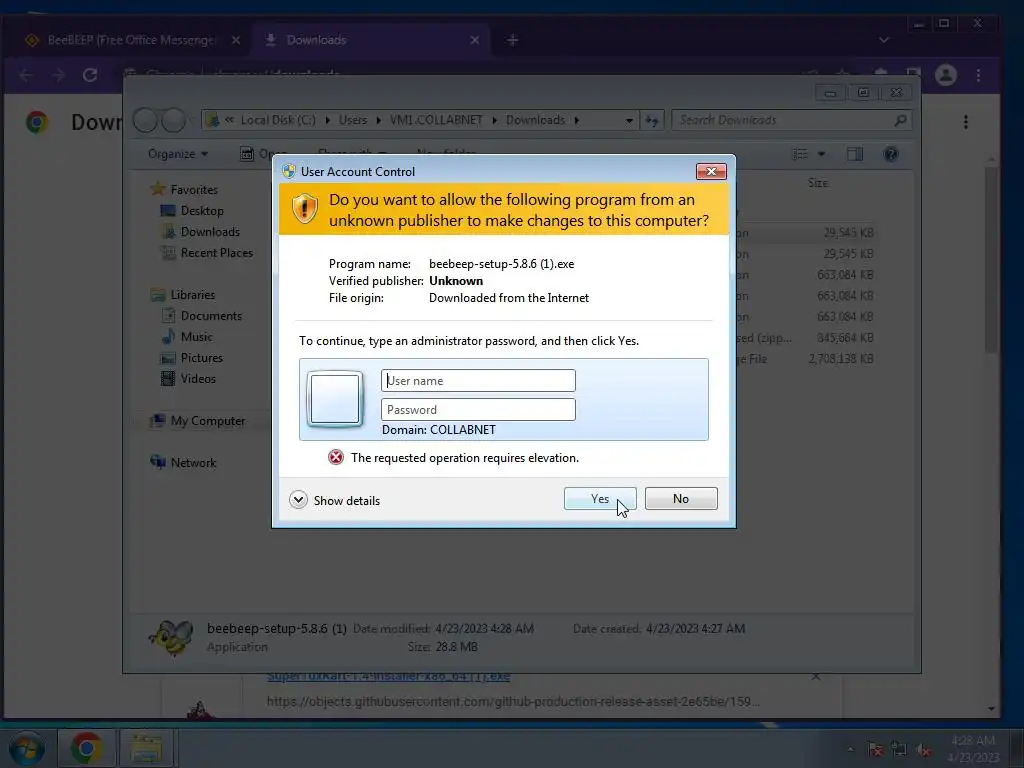This screenshot has width=1024, height=768.
Task: Click Downloads segment in address breadcrumb
Action: pos(536,120)
